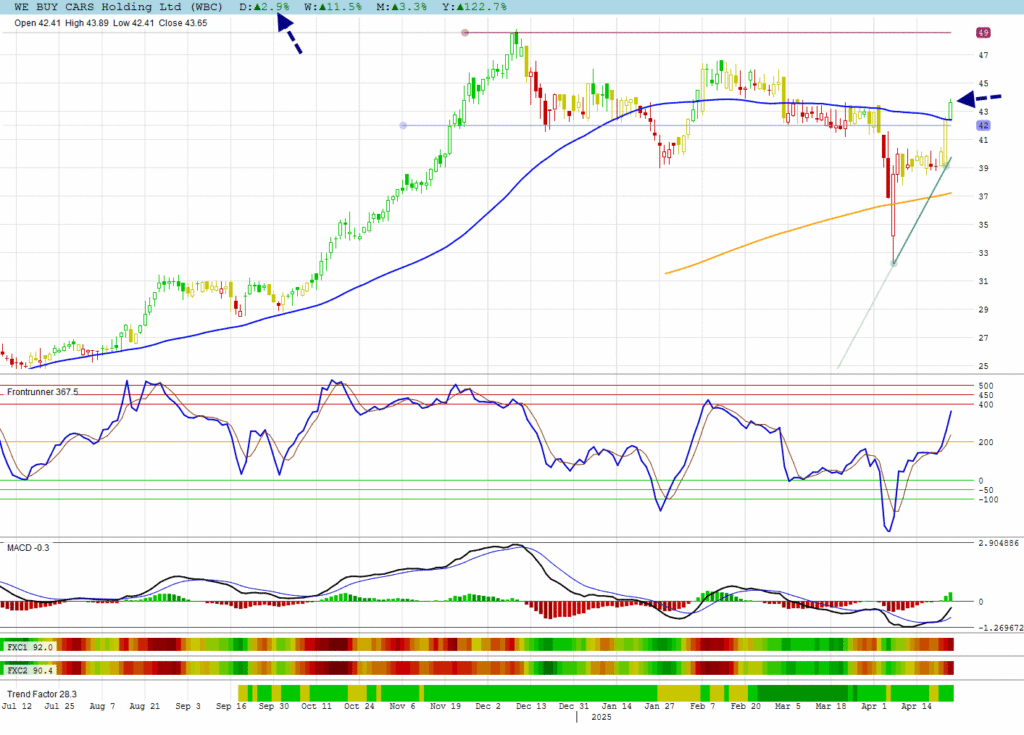
Task: Click the 2.904886 MACD upper scale value
Action: [x=999, y=543]
